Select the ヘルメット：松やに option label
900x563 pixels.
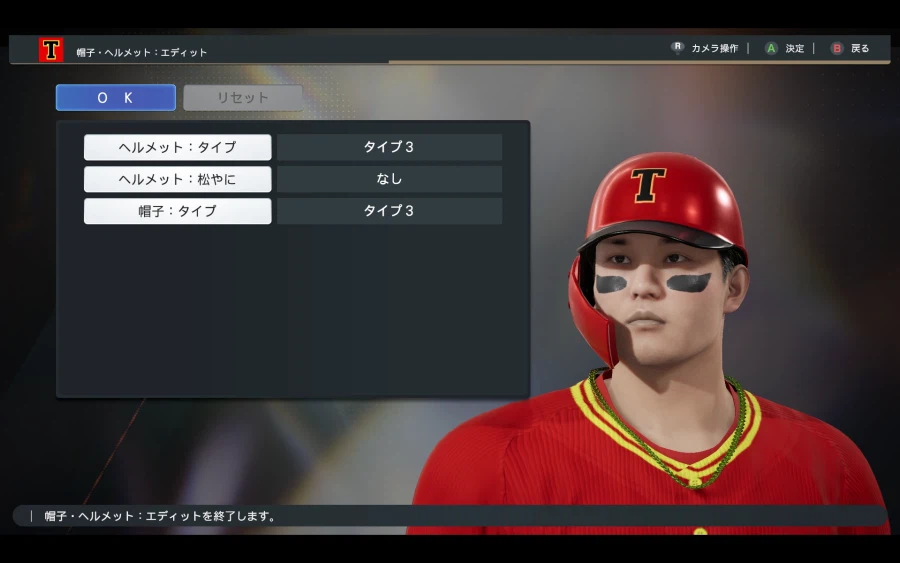click(177, 180)
